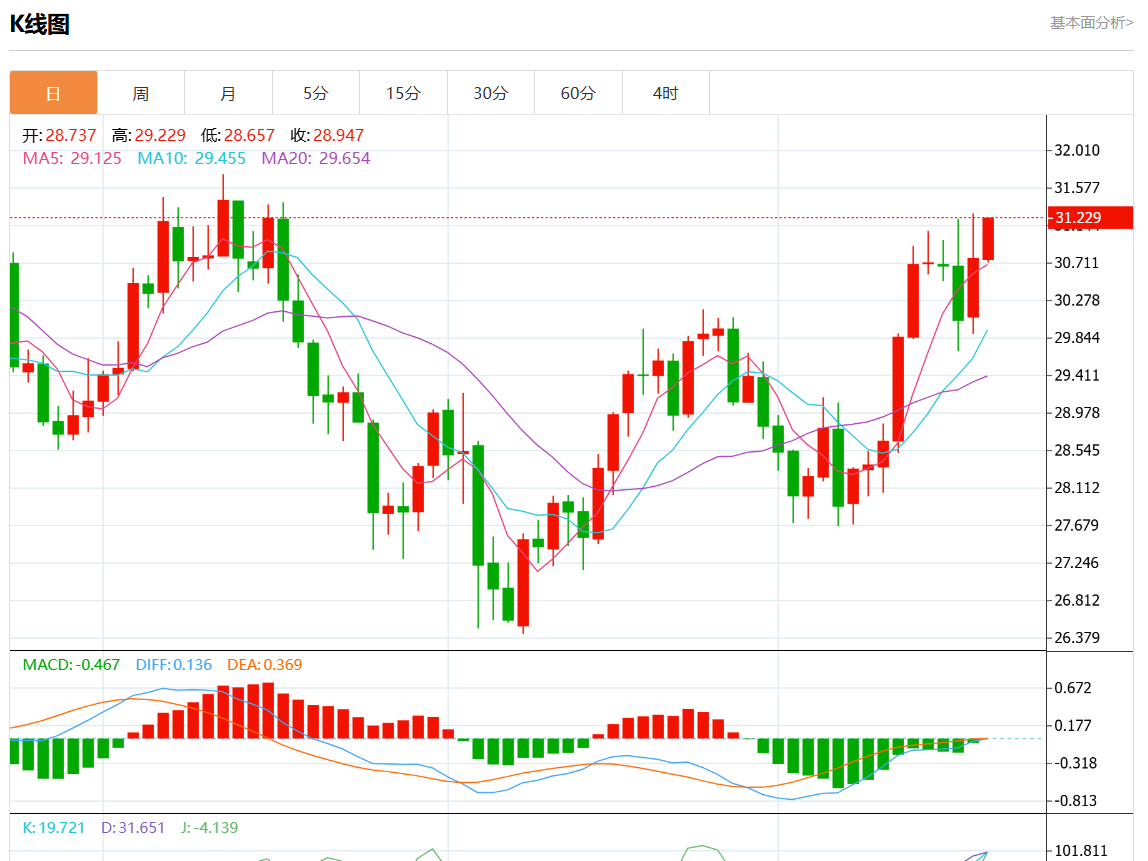
Task: Click the MACD: -0.467 label
Action: click(x=71, y=665)
